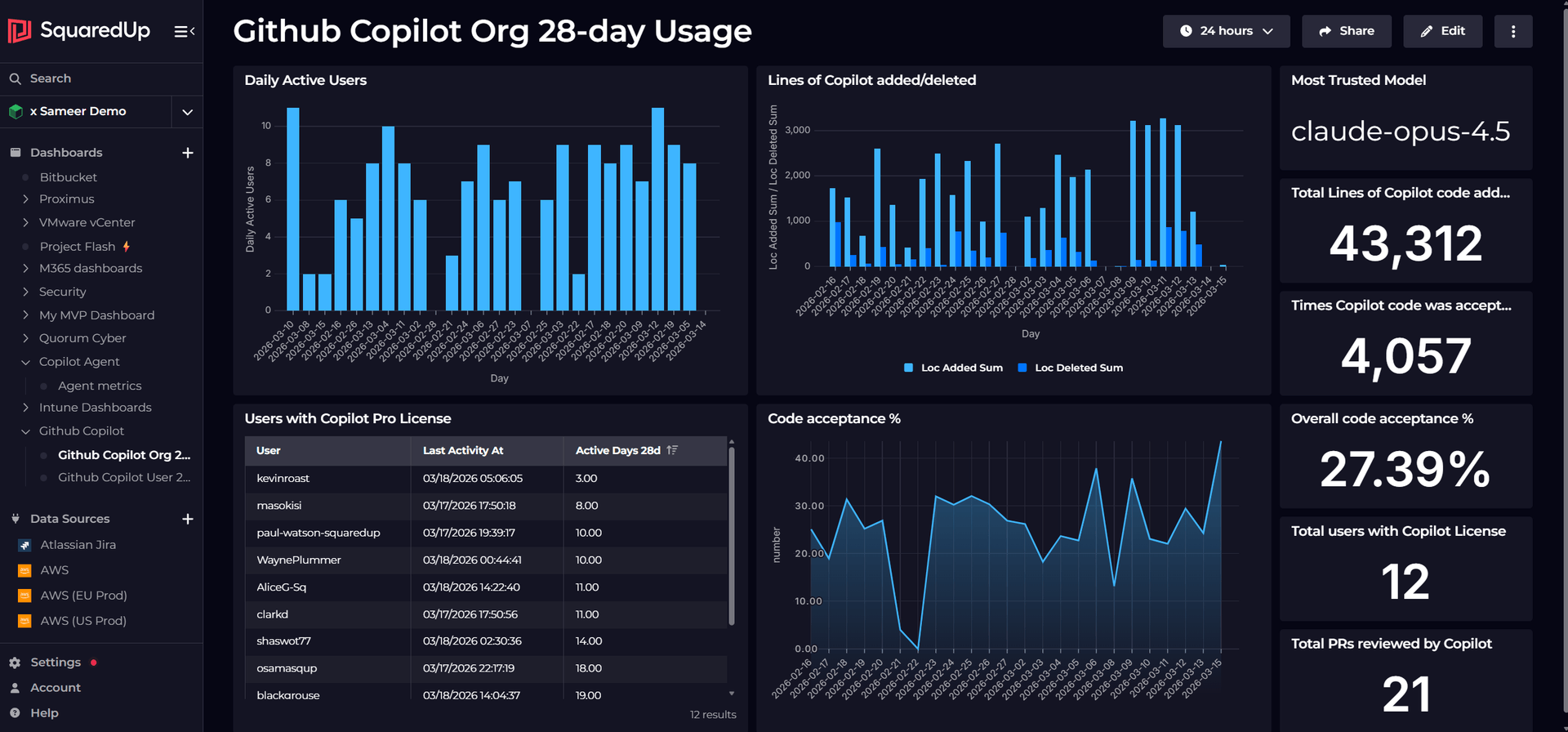Open the 24 hours timeframe dropdown

click(1226, 31)
